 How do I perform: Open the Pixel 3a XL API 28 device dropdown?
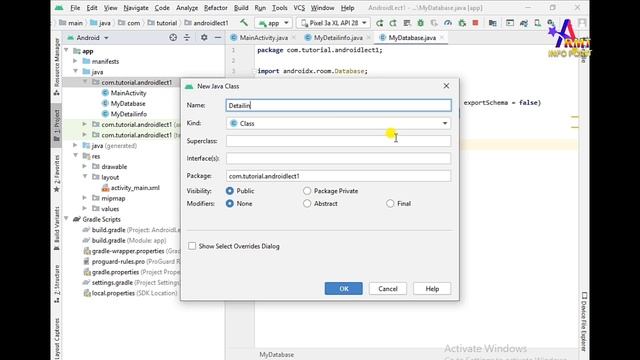pyautogui.click(x=333, y=23)
